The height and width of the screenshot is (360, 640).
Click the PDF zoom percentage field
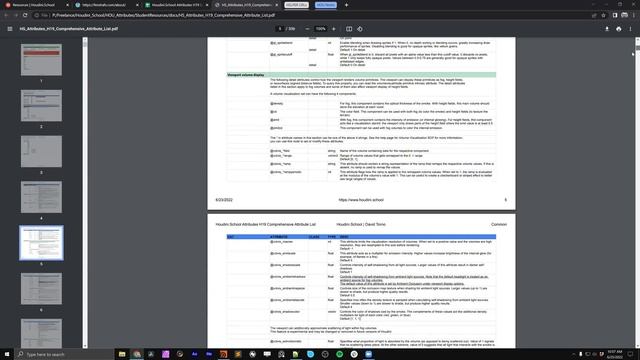tap(321, 29)
